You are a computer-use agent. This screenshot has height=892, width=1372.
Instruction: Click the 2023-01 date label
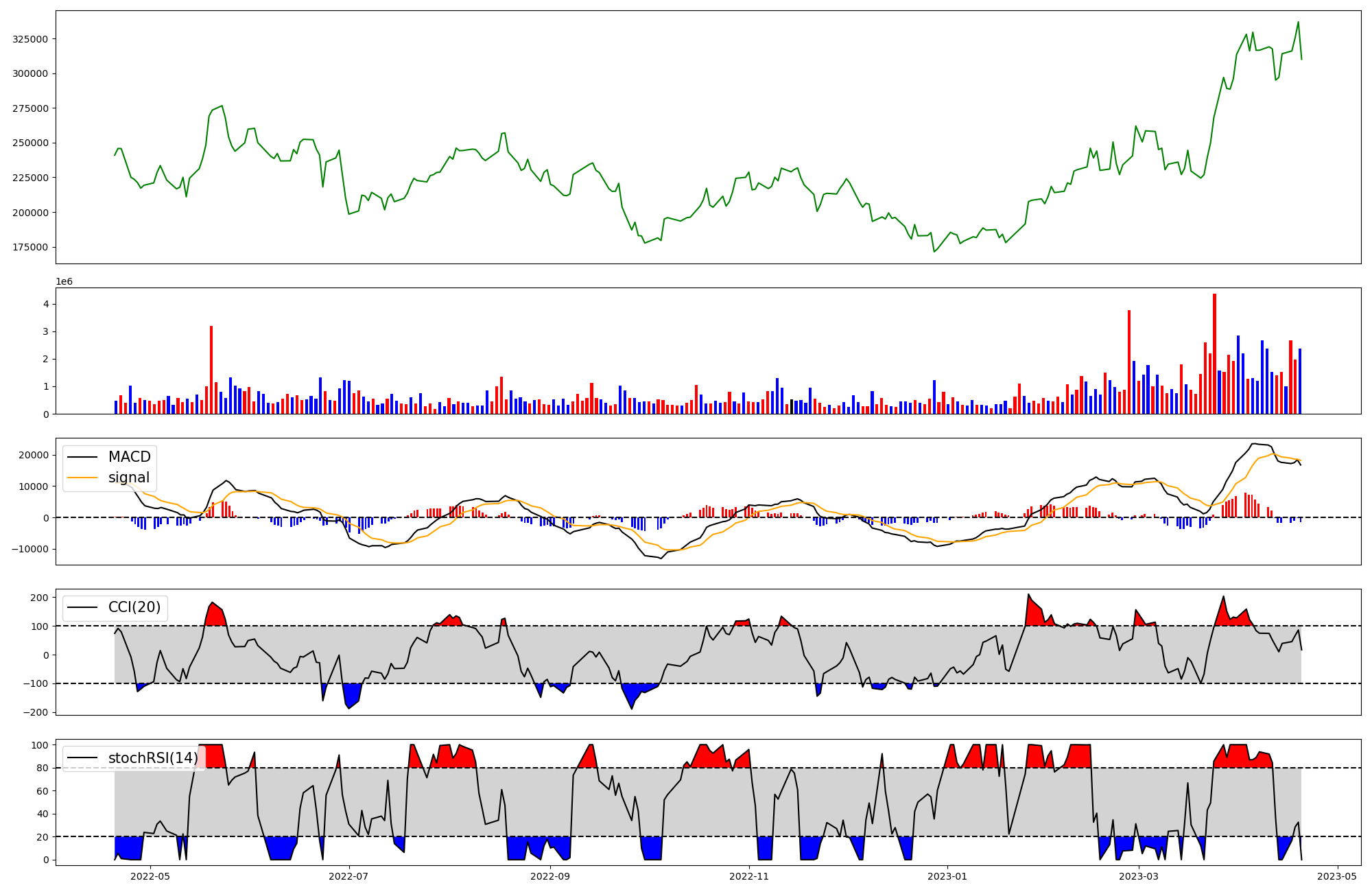tap(947, 876)
